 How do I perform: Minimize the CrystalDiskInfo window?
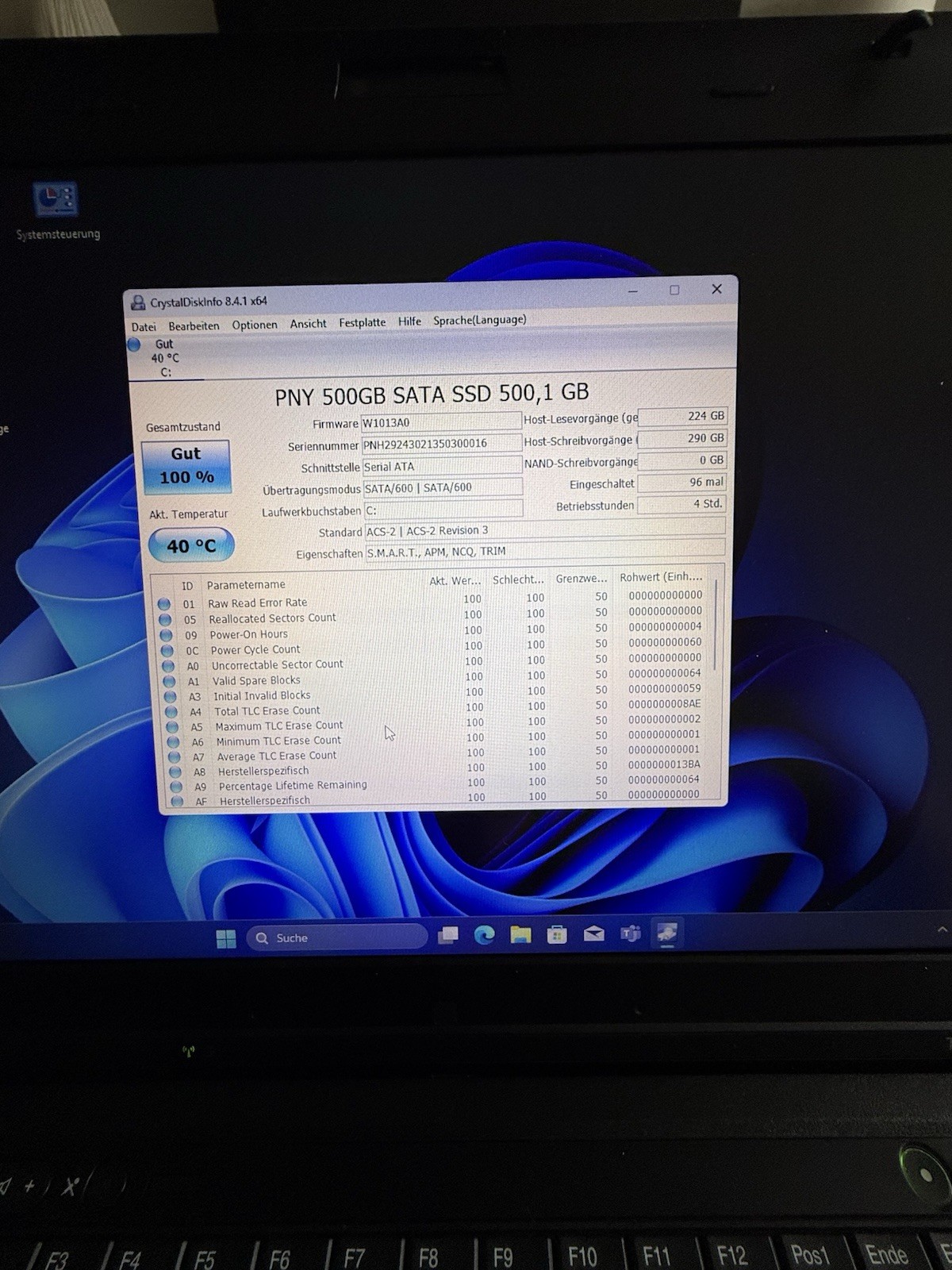633,292
